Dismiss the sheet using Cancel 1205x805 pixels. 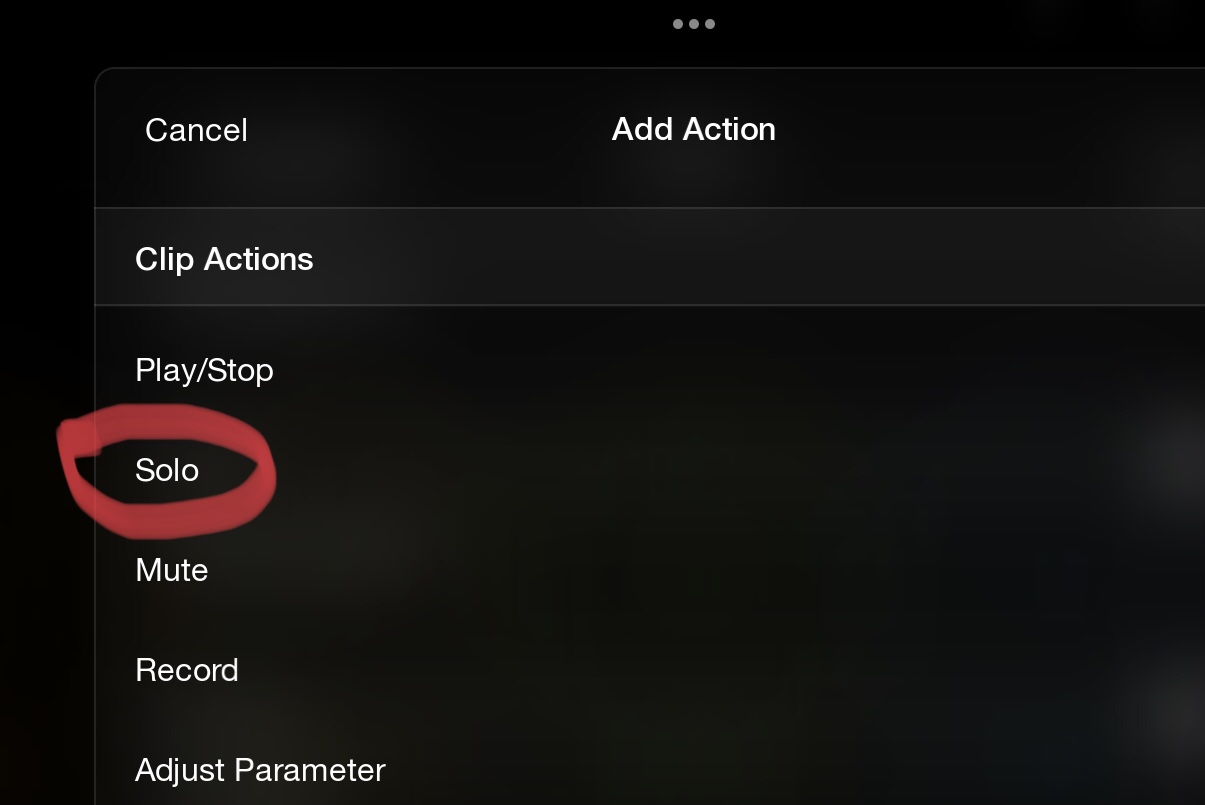(x=196, y=130)
